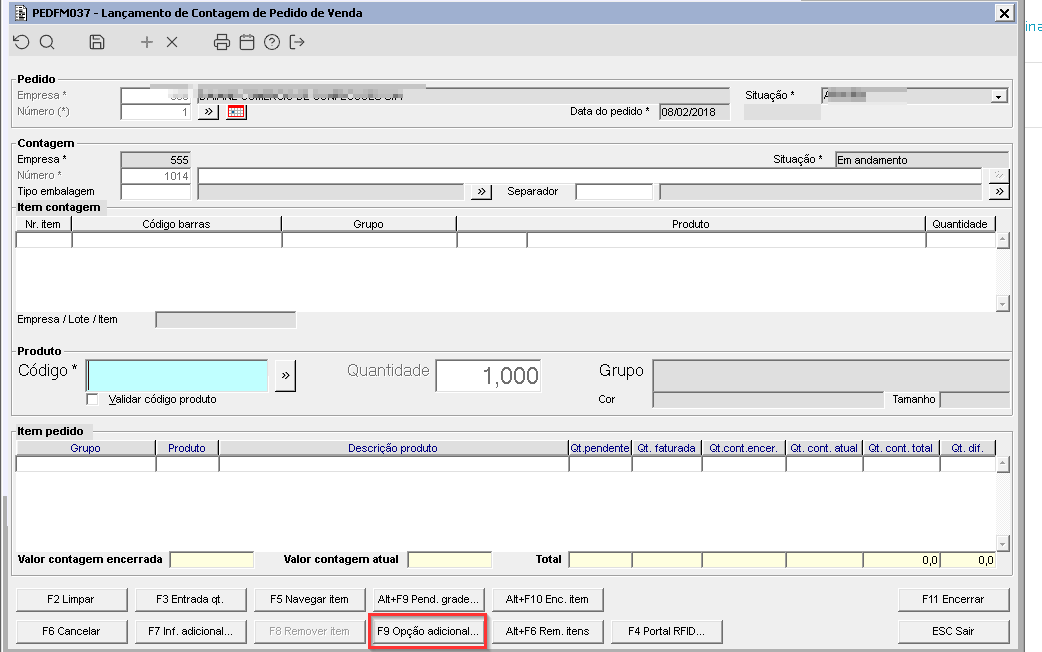Toggle the Validar código produto checkbox

tap(92, 399)
